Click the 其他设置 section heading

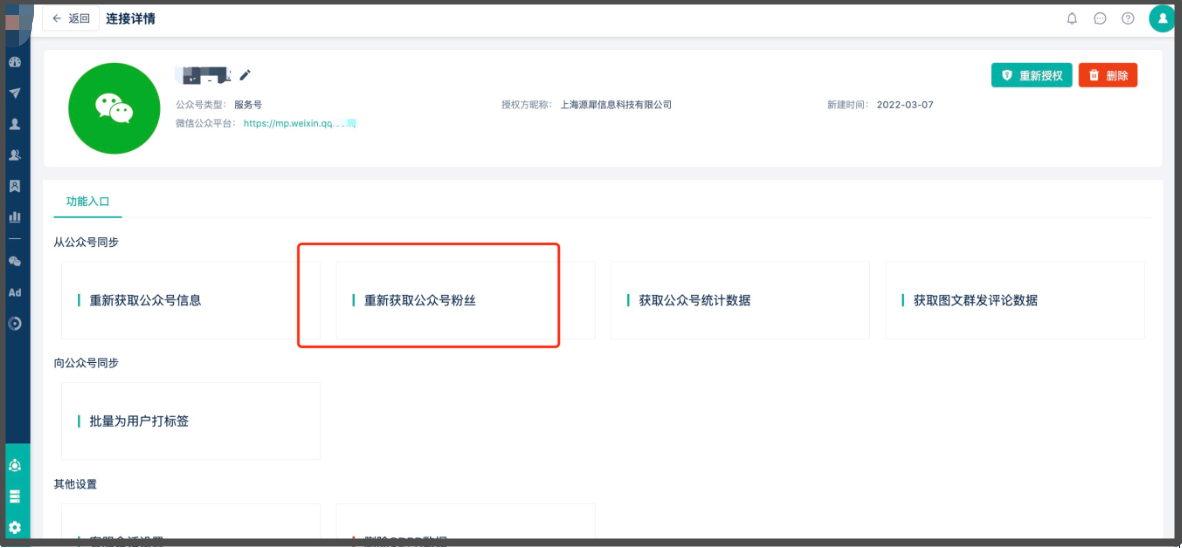click(75, 483)
